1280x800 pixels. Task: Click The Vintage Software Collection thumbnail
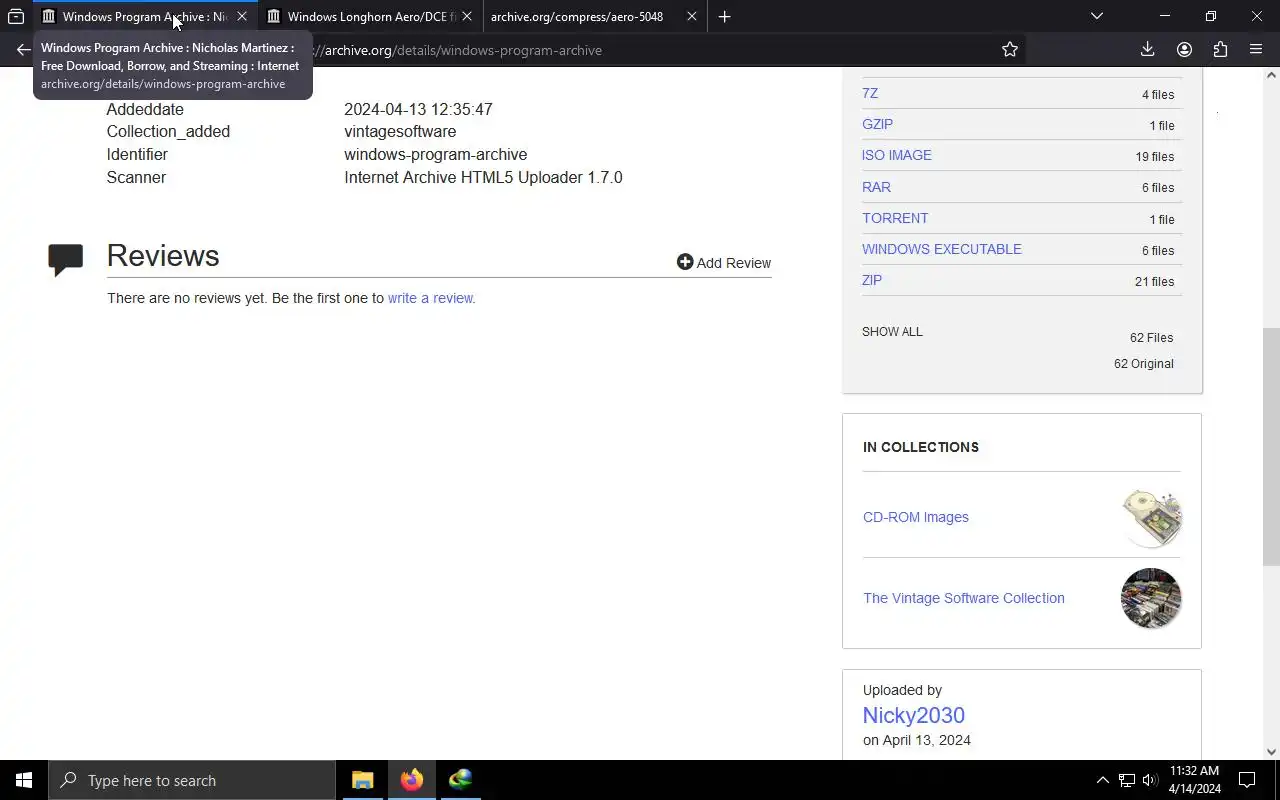[x=1151, y=598]
